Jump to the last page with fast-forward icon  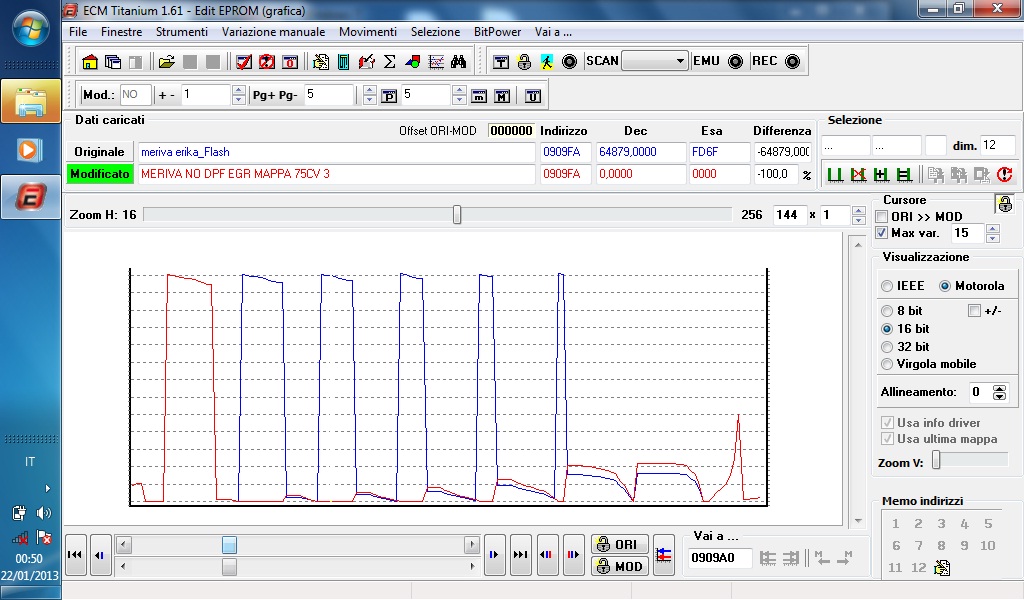tap(520, 555)
